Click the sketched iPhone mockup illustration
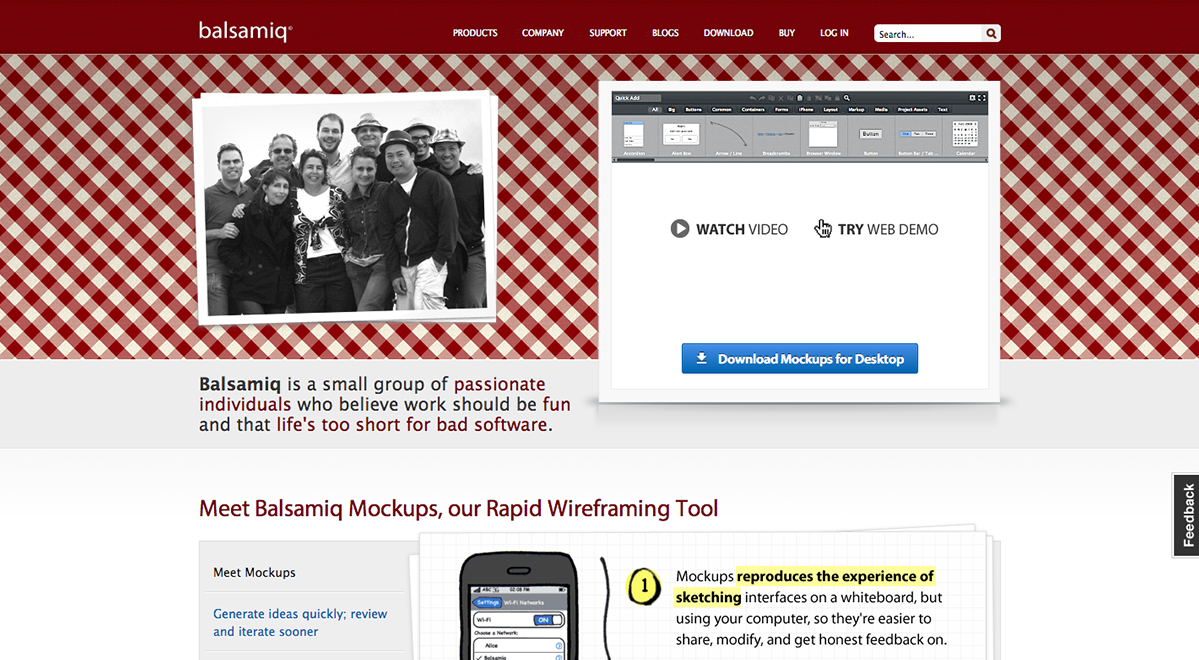The height and width of the screenshot is (660, 1199). [x=519, y=606]
